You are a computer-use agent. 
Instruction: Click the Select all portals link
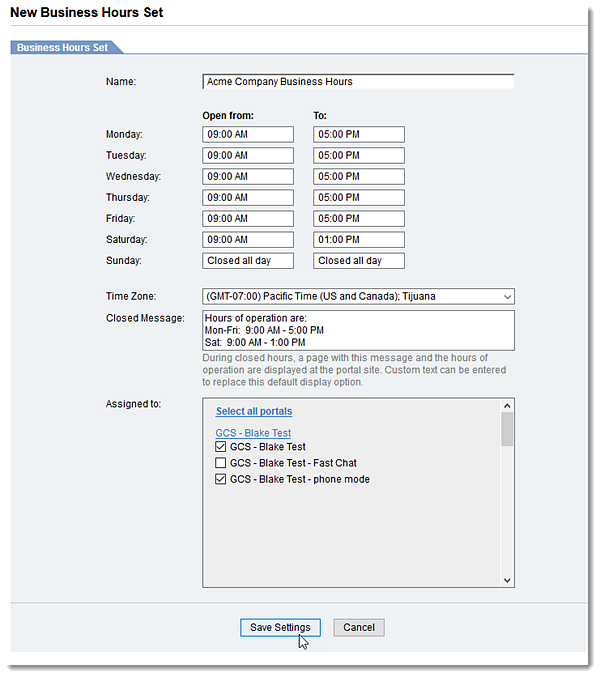pyautogui.click(x=254, y=411)
